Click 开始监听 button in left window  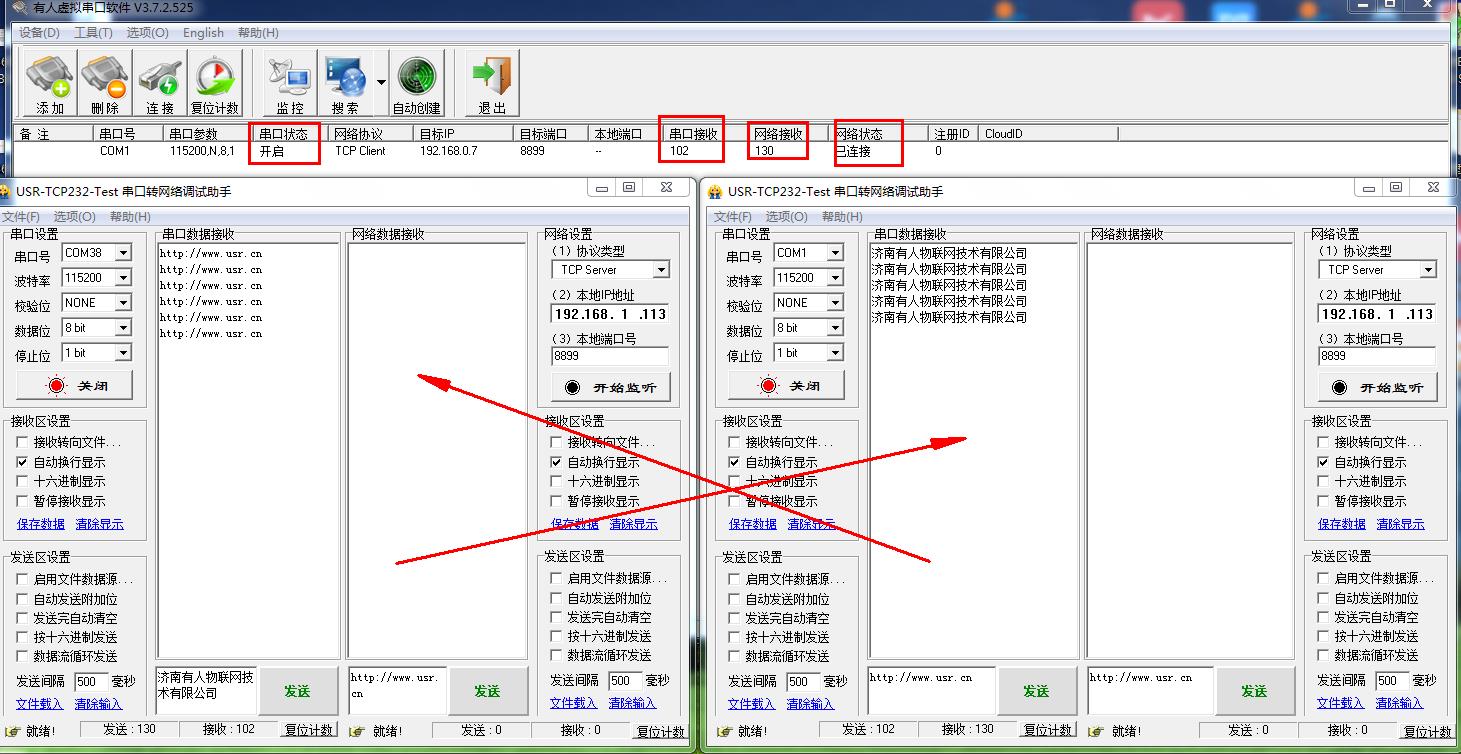610,388
